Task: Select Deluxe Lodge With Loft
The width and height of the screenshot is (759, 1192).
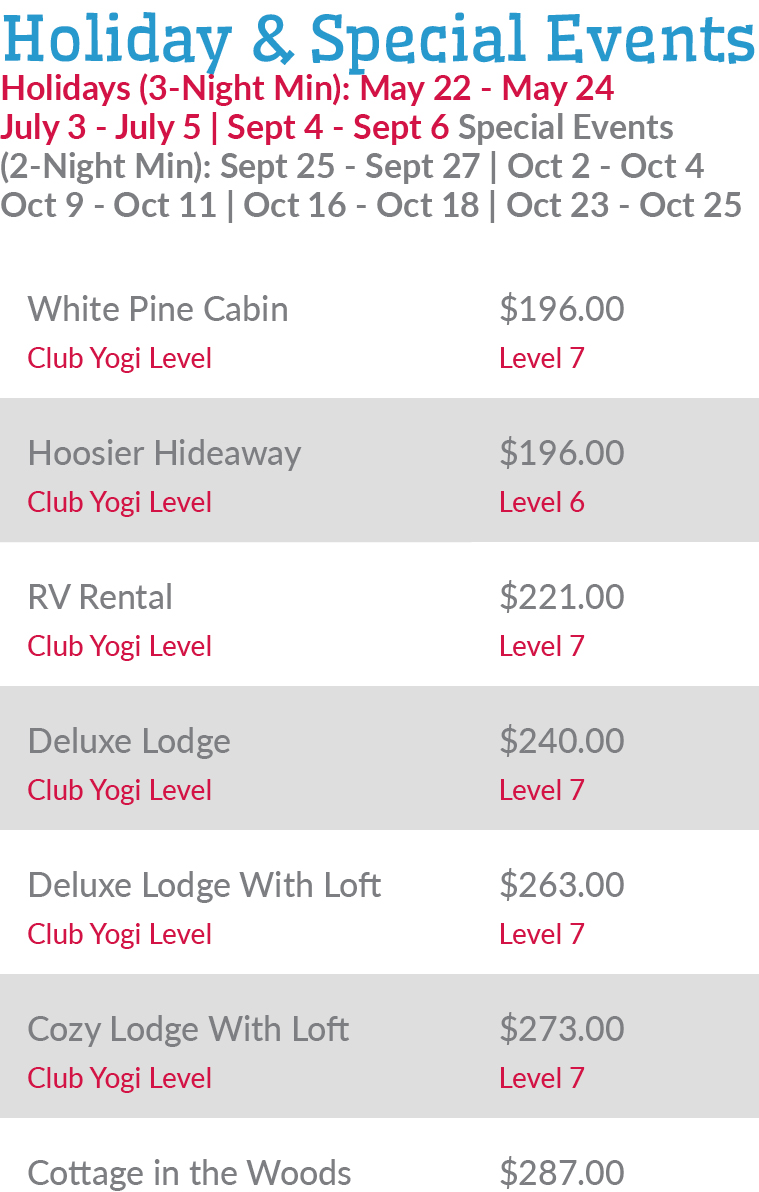Action: coord(204,885)
